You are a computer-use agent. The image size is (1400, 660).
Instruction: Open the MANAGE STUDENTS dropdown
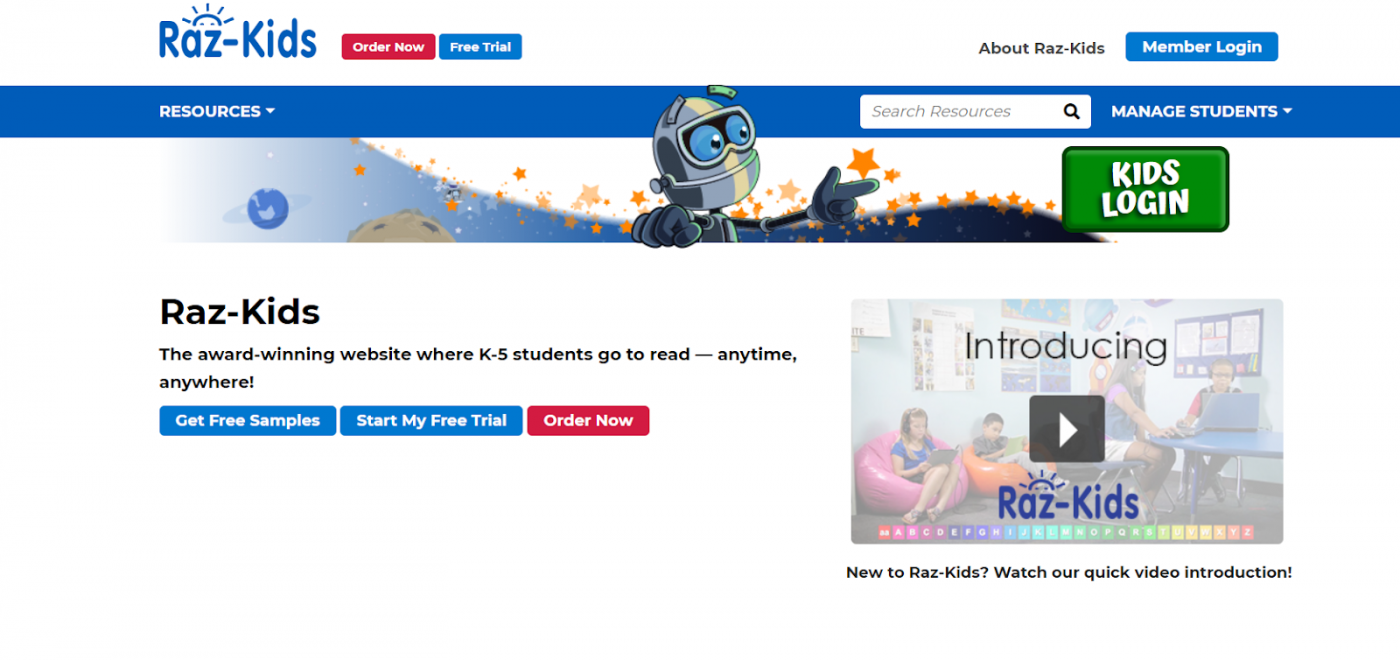pyautogui.click(x=1195, y=111)
